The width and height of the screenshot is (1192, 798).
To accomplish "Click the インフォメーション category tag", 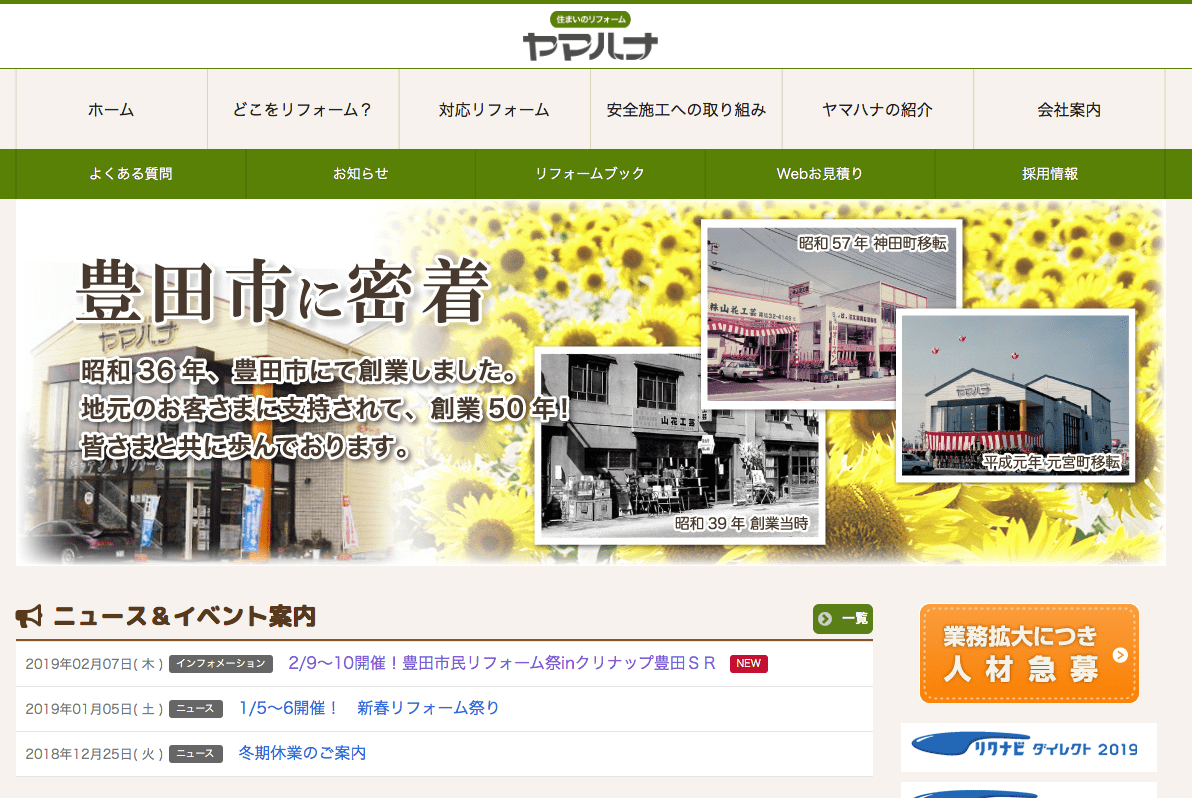I will click(220, 663).
